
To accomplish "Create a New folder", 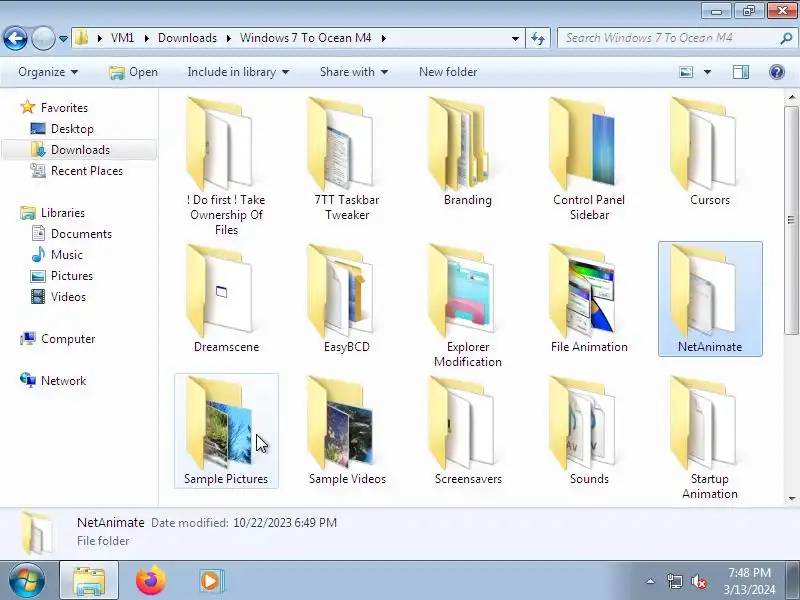I will coord(448,72).
